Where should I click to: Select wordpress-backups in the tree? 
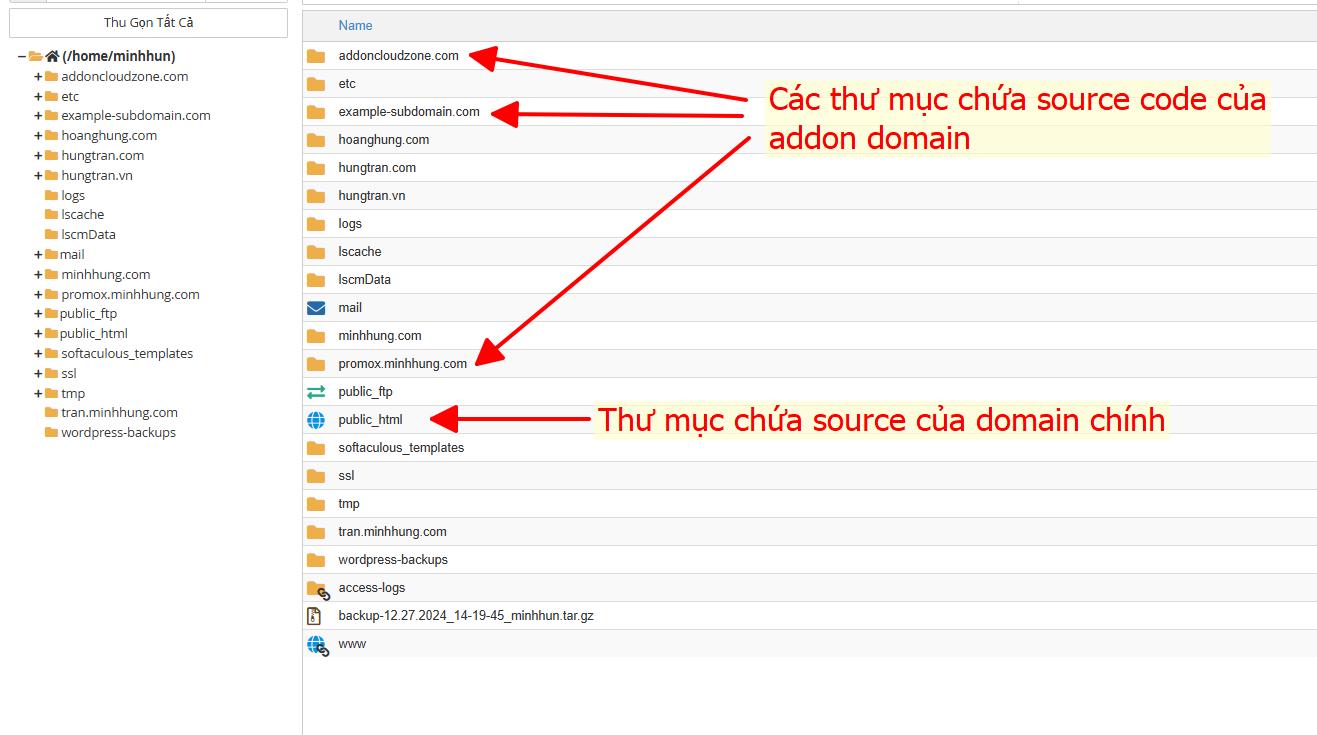[x=118, y=433]
